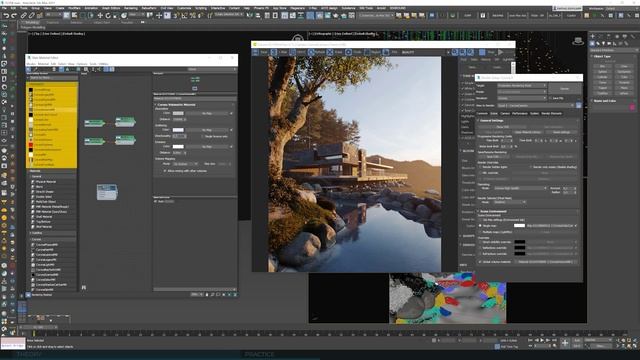Toggle the Percent Snap icon
Viewport: 640px width, 360px height.
point(192,16)
